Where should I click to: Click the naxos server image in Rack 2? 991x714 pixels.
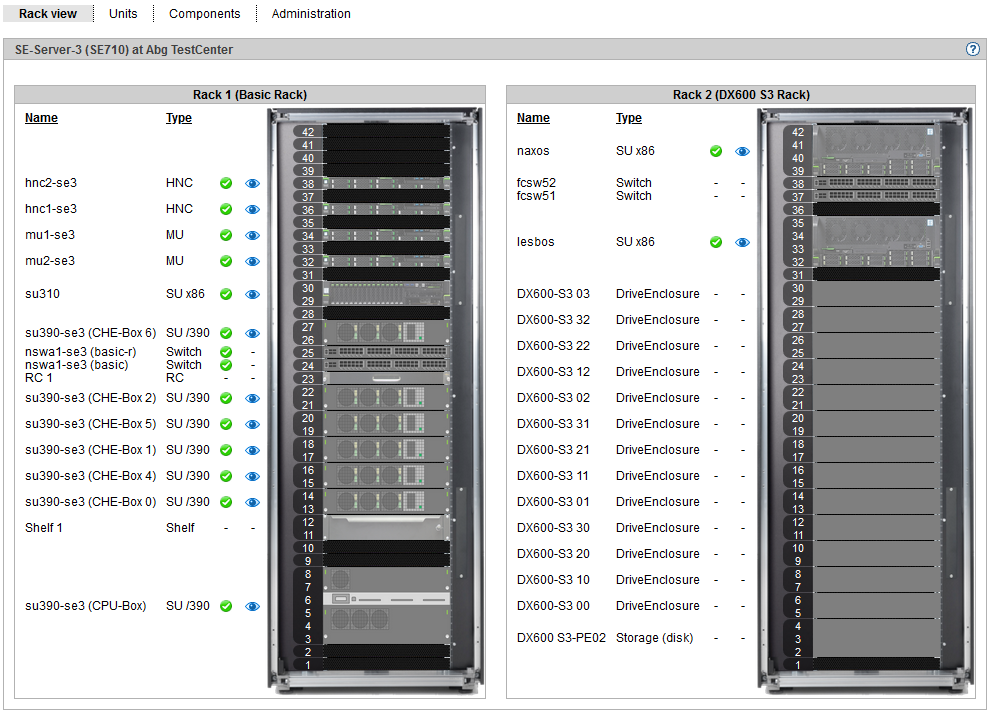click(x=875, y=151)
